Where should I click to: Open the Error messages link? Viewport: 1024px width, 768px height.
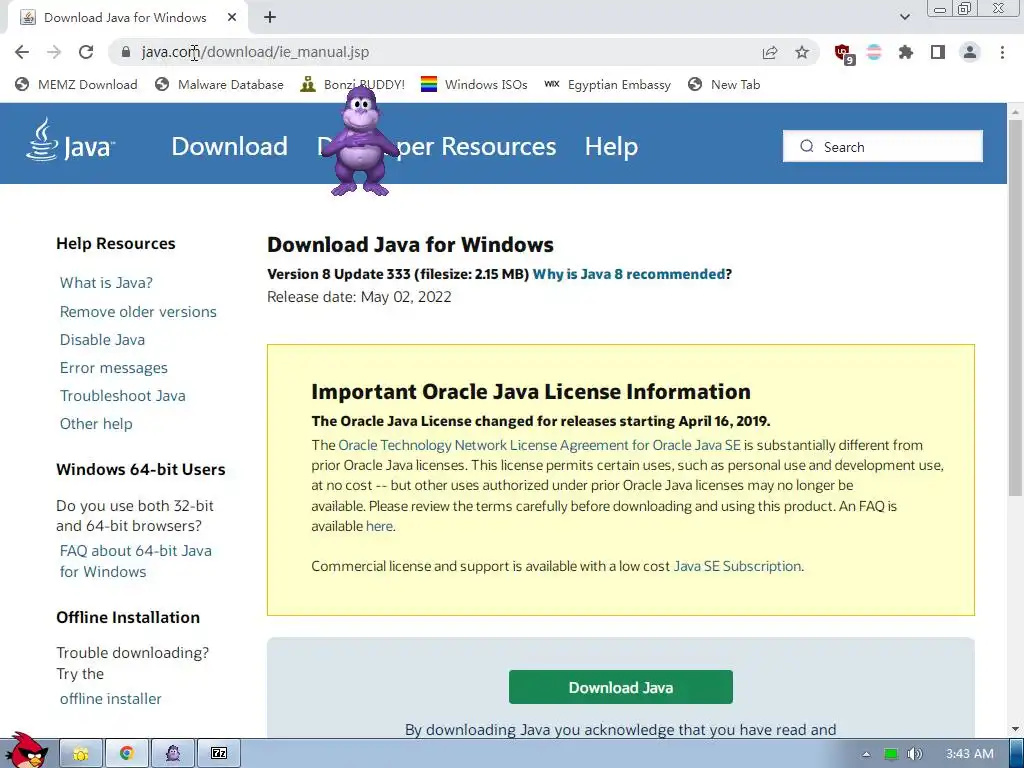pyautogui.click(x=114, y=368)
